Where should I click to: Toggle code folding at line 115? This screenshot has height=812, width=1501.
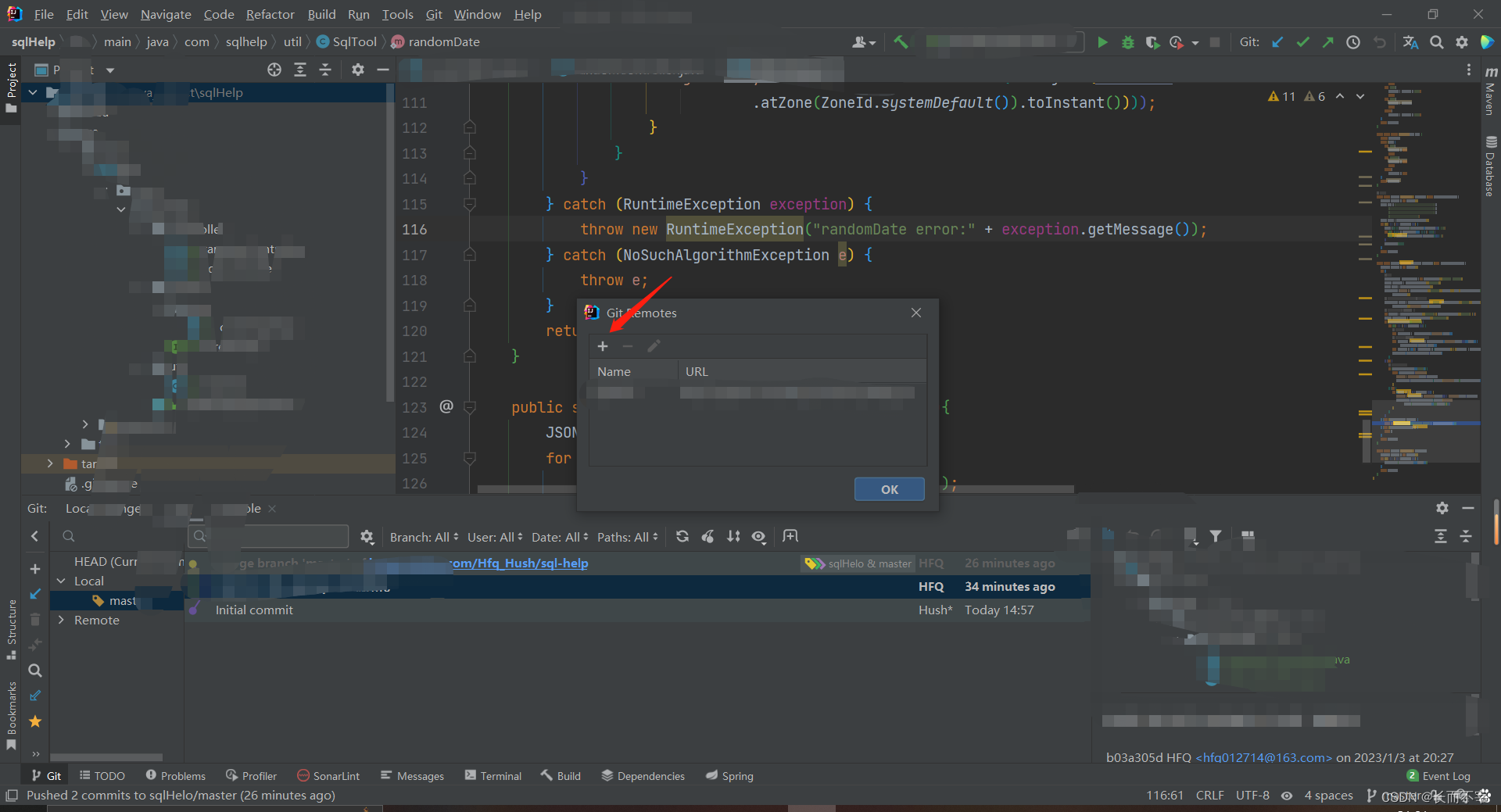(x=470, y=204)
